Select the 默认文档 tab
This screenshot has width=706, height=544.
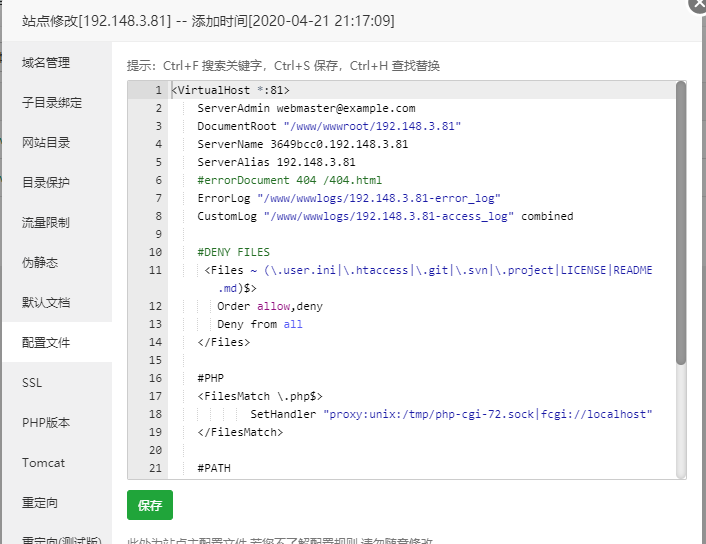pyautogui.click(x=46, y=303)
